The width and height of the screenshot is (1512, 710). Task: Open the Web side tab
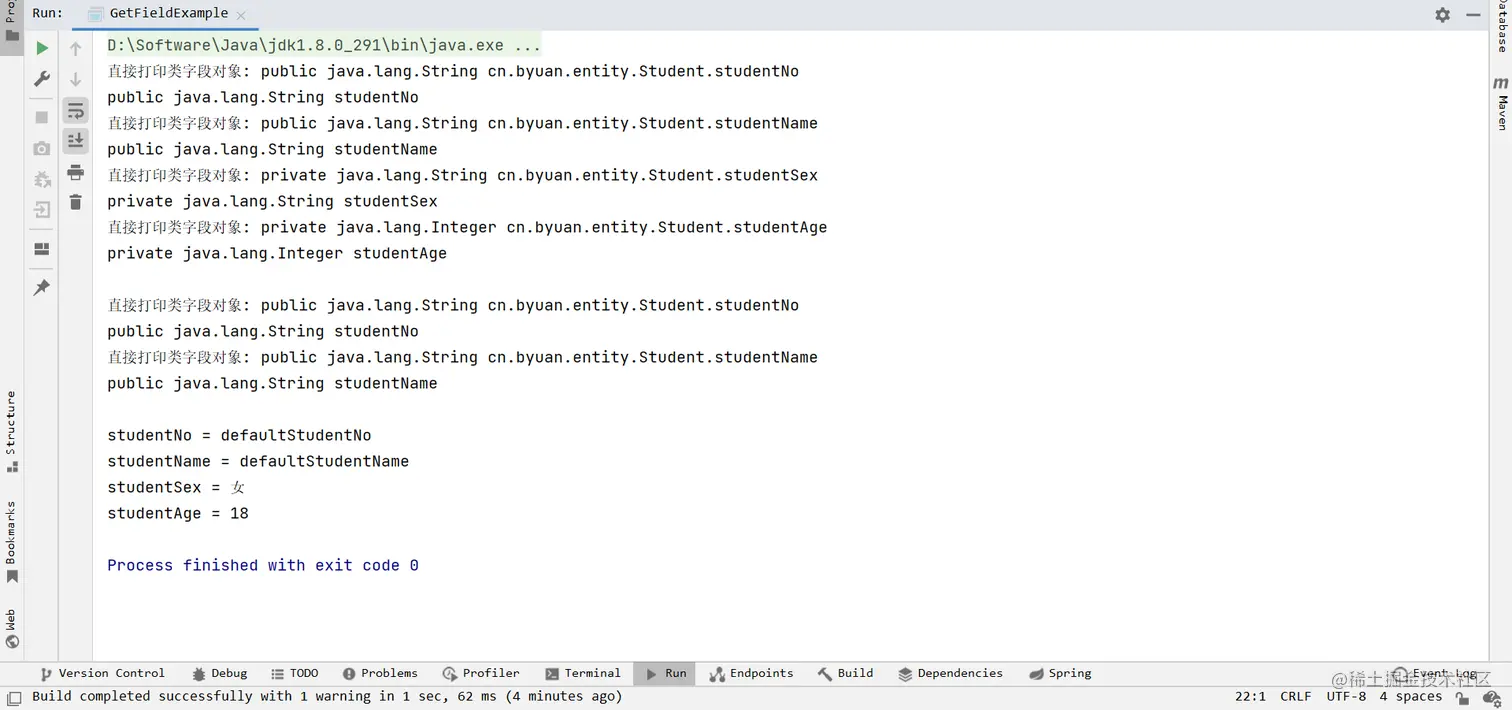[x=11, y=628]
